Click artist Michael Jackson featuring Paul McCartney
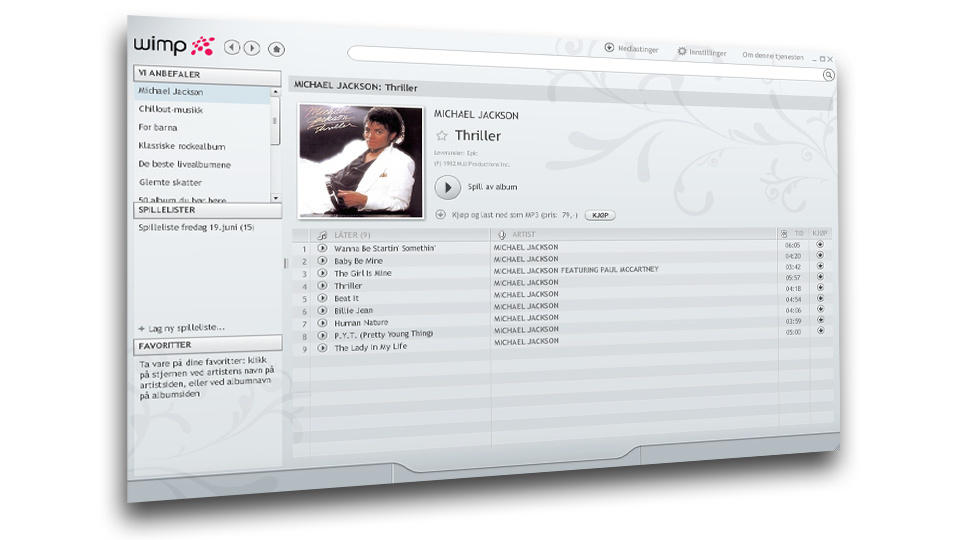This screenshot has width=960, height=540. (x=576, y=270)
